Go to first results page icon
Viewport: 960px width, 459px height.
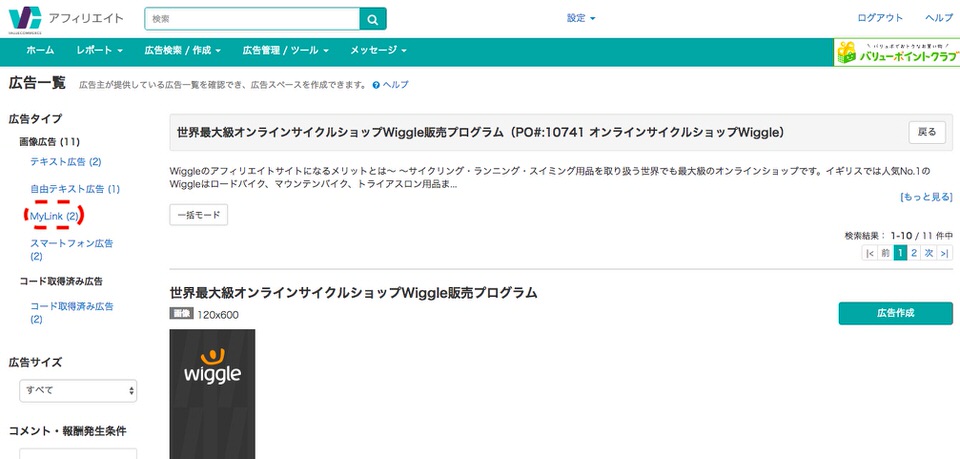870,253
